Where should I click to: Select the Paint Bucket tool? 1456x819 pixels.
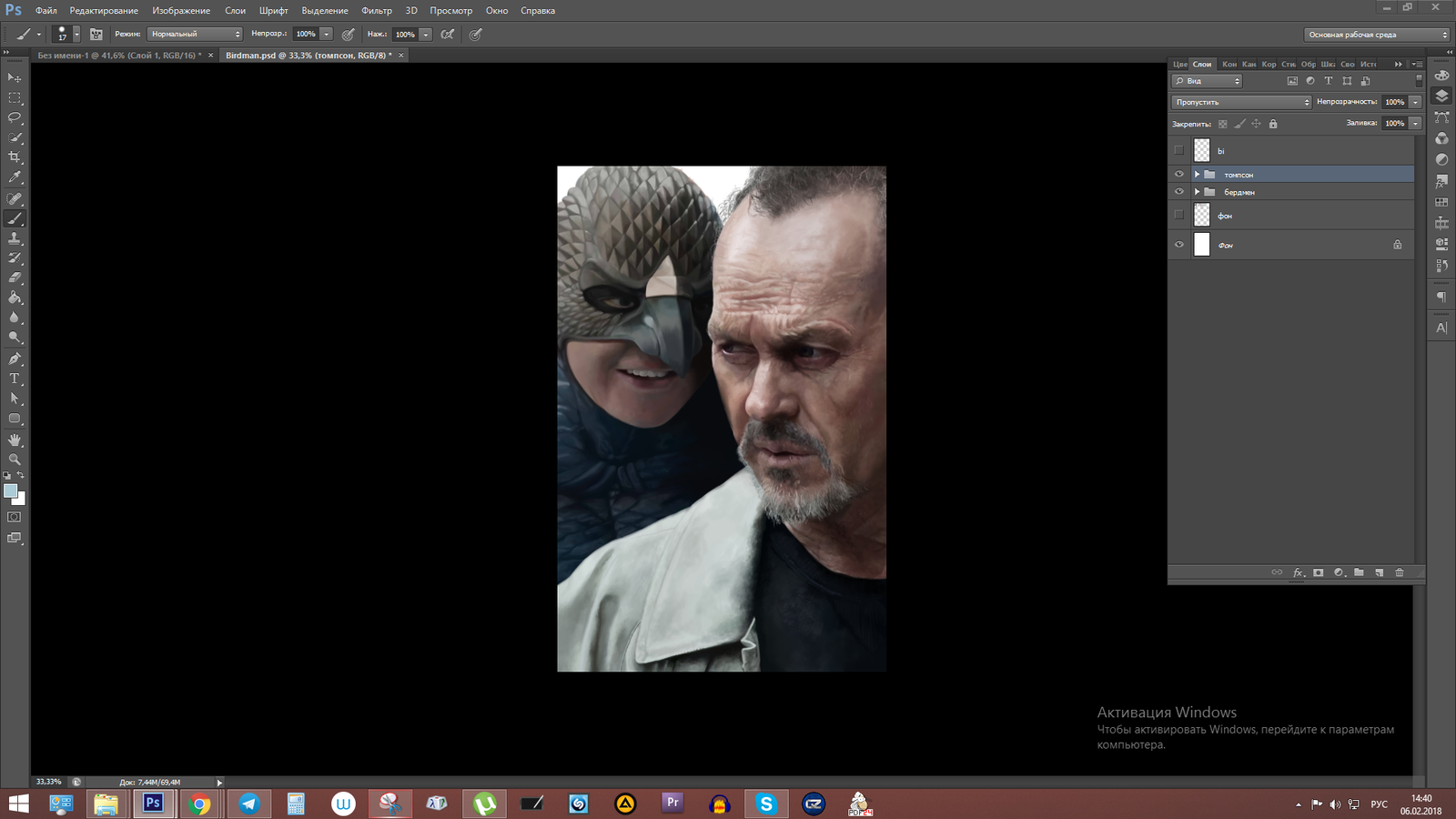click(15, 298)
